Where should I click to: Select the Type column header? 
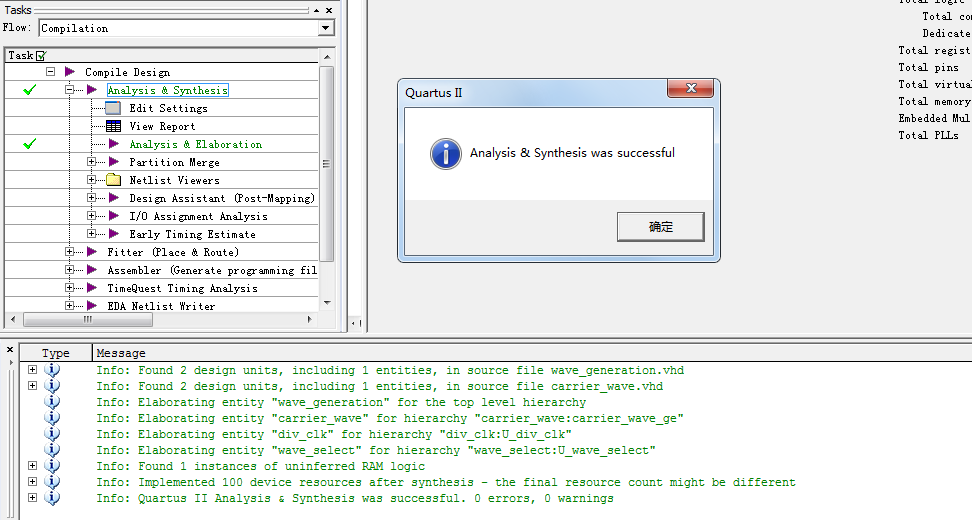point(56,353)
